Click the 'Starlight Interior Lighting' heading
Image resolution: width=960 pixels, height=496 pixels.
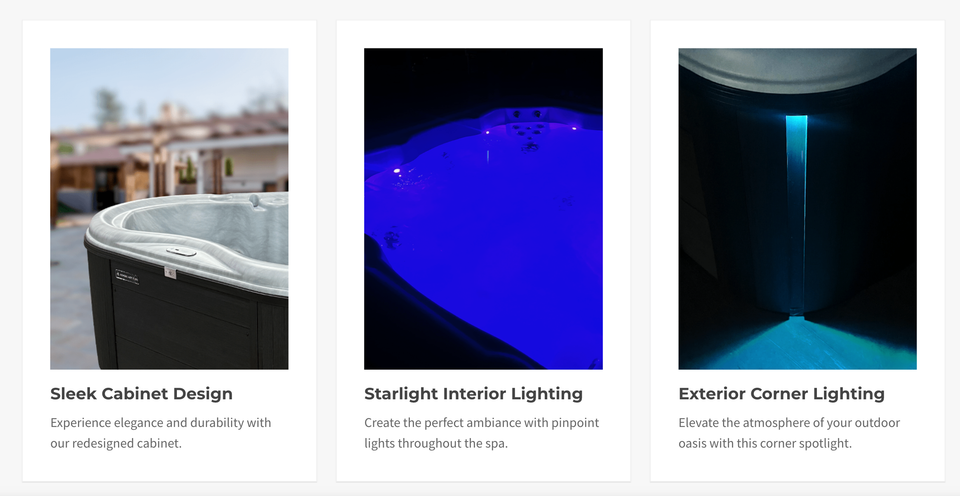point(473,394)
